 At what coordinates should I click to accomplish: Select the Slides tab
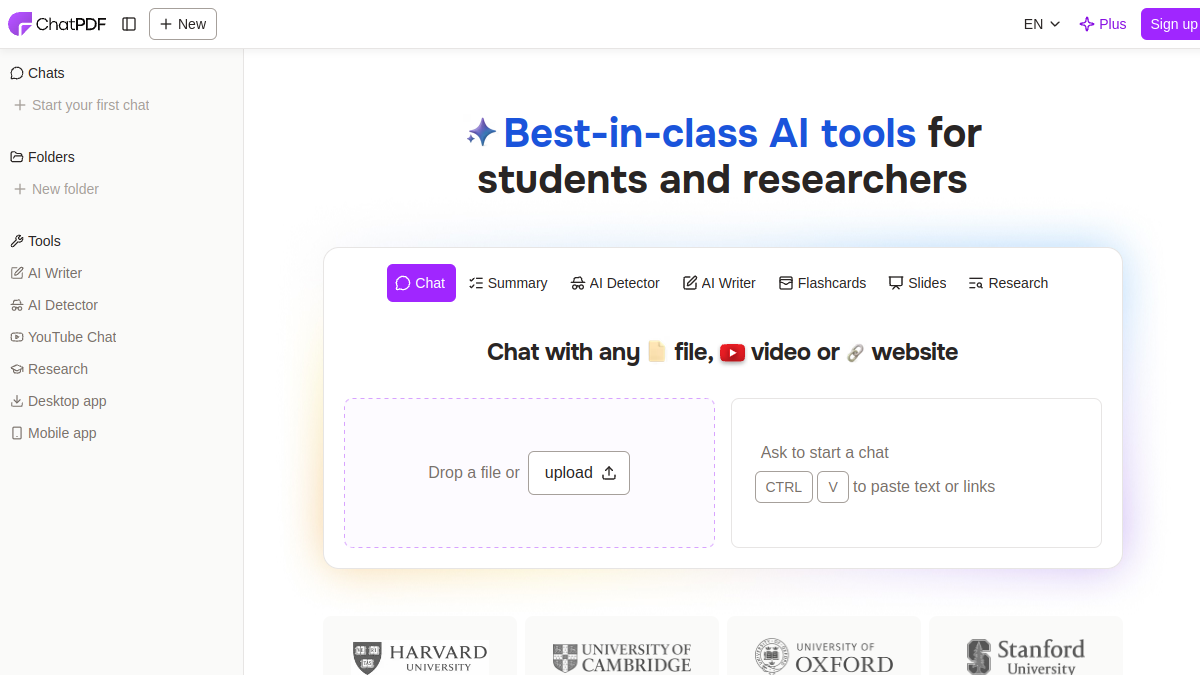click(917, 283)
